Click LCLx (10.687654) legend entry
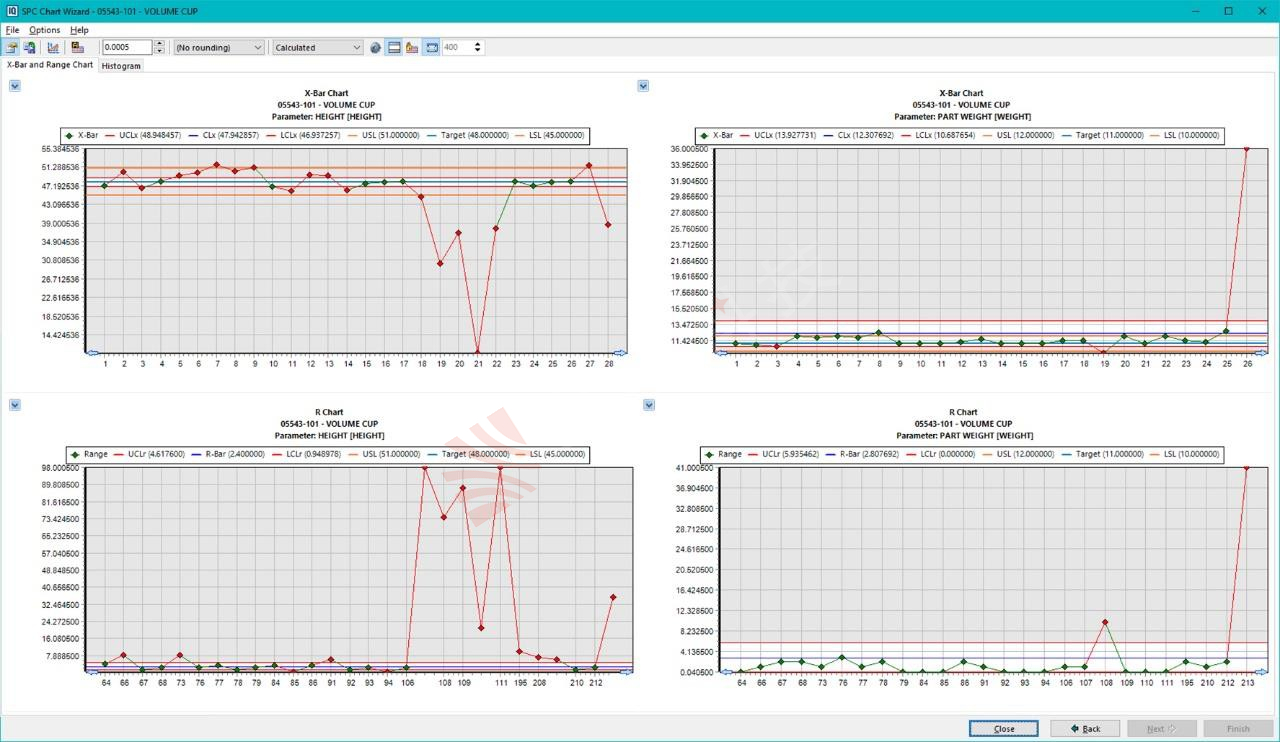The width and height of the screenshot is (1280, 742). pyautogui.click(x=937, y=135)
